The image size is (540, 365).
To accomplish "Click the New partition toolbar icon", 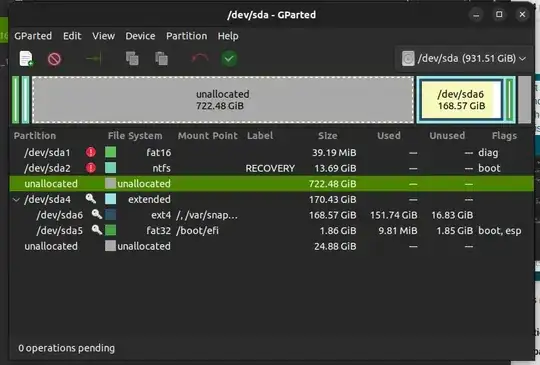I will (x=26, y=59).
